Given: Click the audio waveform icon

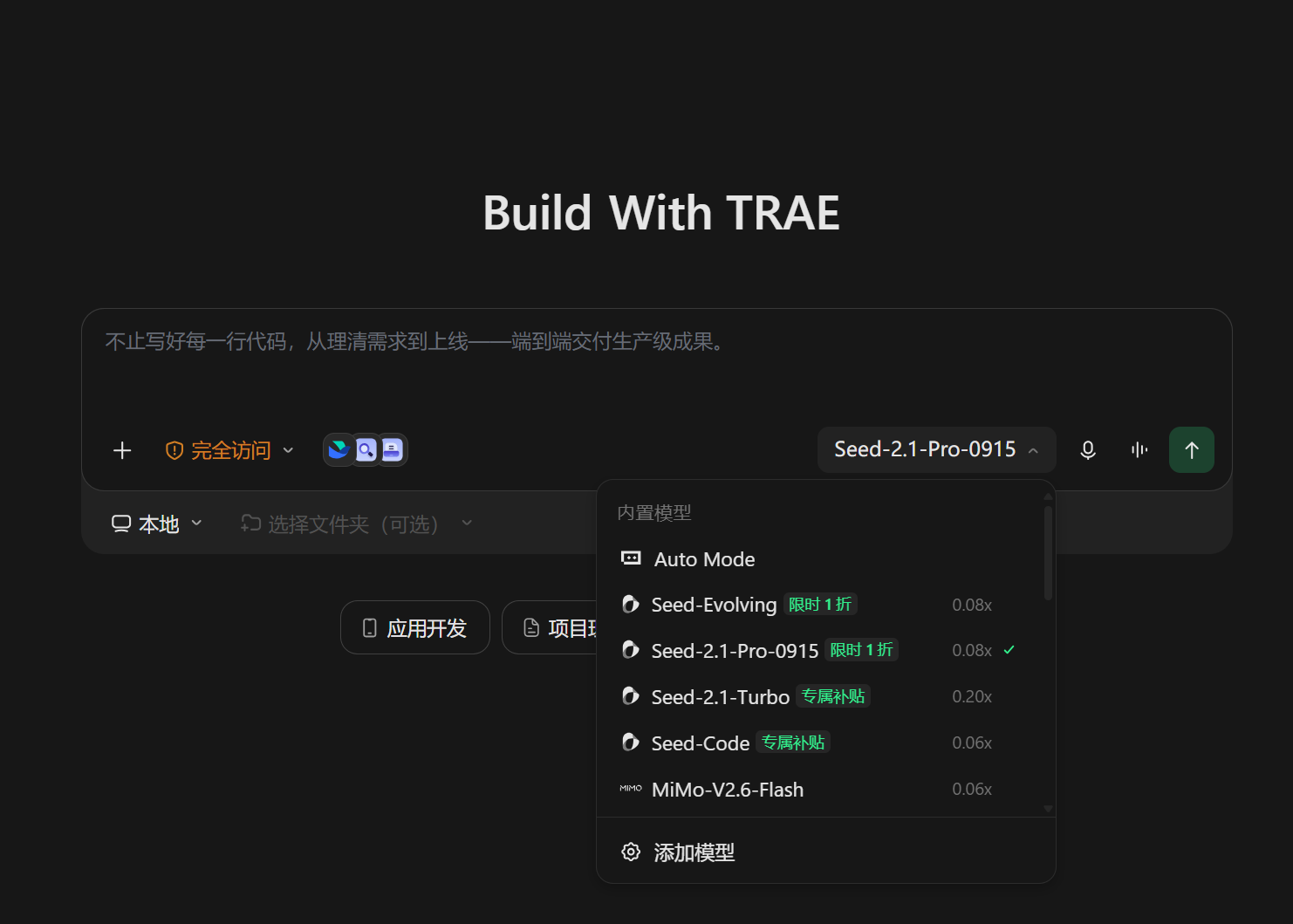Looking at the screenshot, I should (x=1139, y=449).
